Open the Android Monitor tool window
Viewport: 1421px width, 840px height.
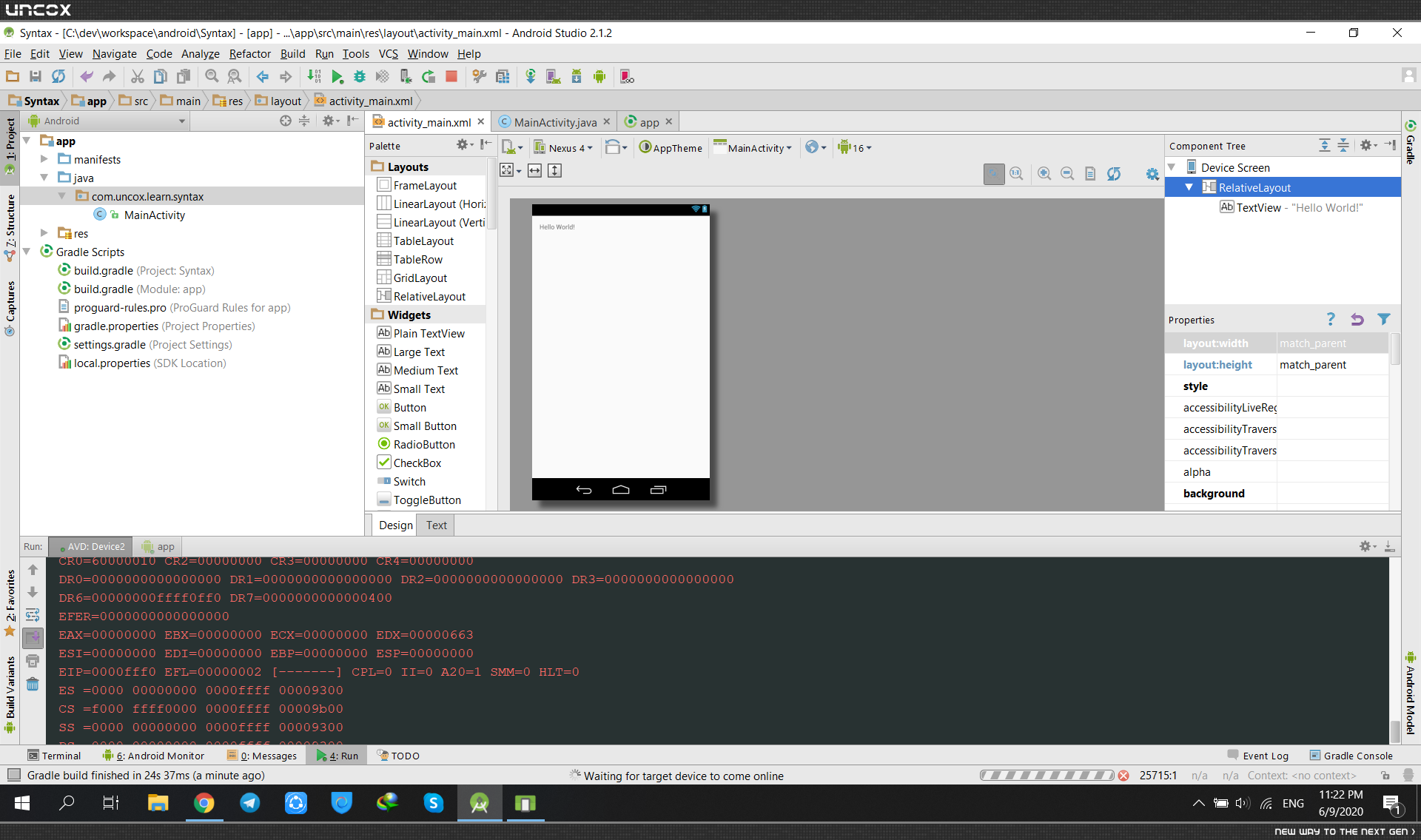coord(153,756)
